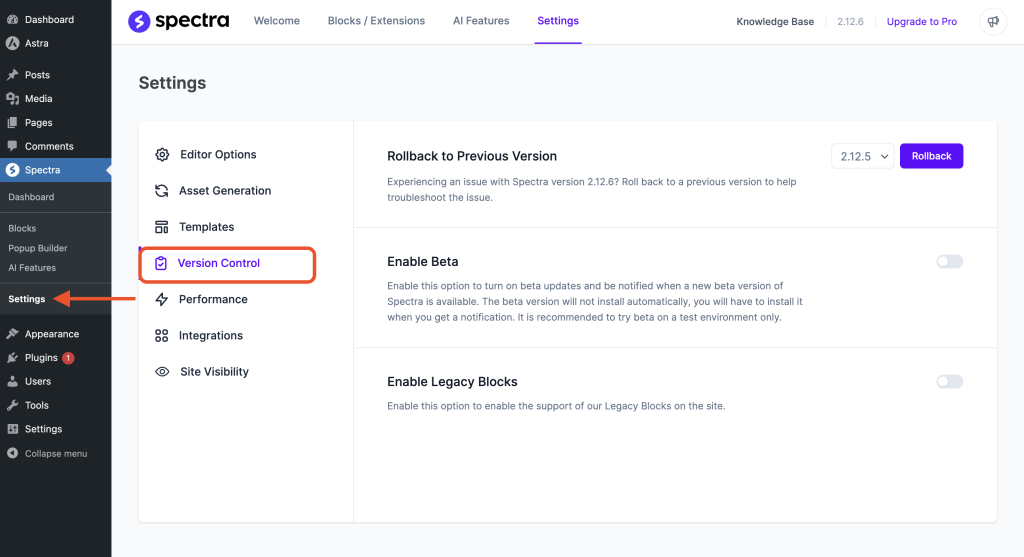1024x557 pixels.
Task: Click the Comments bubble icon
Action: click(12, 146)
